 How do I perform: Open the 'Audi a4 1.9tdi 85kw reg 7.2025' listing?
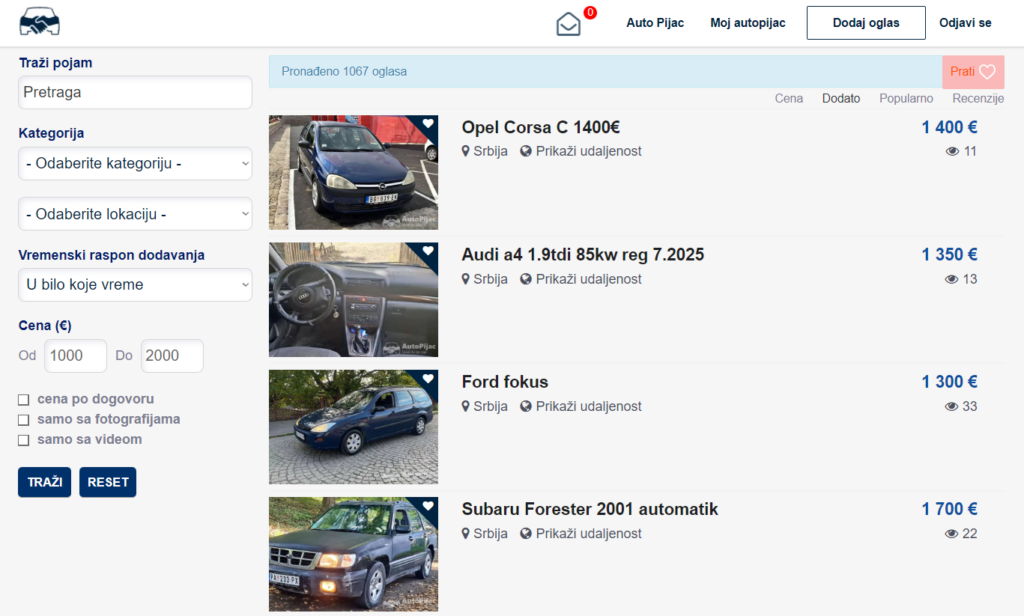click(x=583, y=255)
